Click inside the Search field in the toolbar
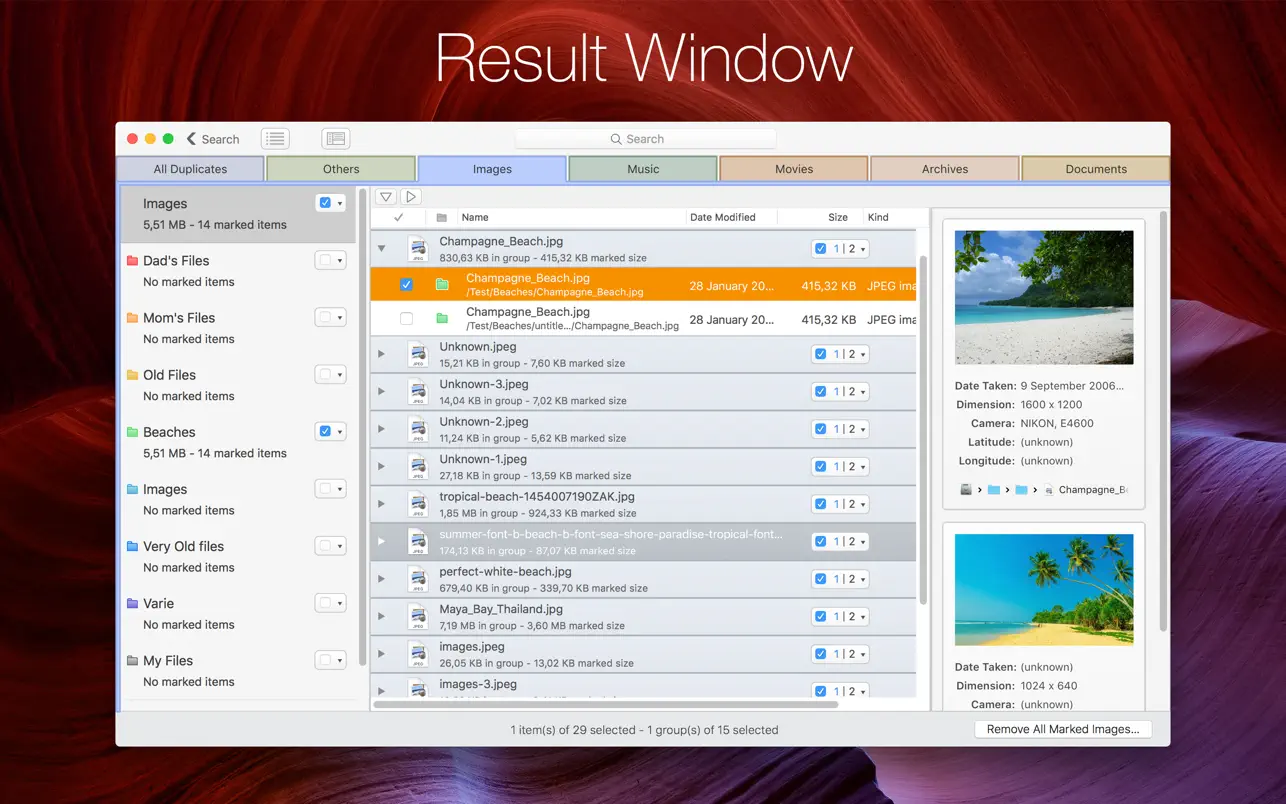This screenshot has width=1286, height=804. (x=645, y=139)
